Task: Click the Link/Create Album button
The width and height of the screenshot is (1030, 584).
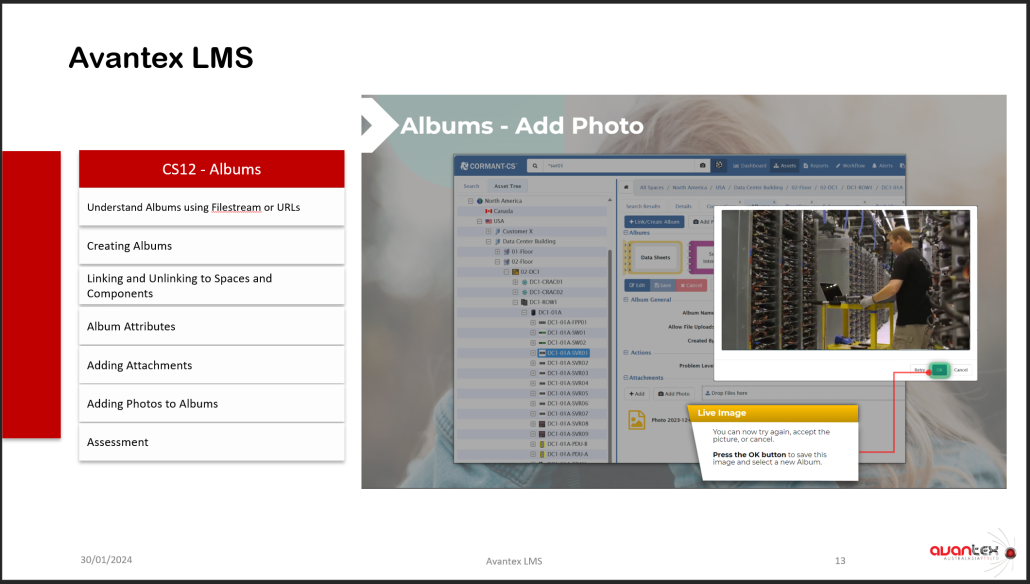Action: pyautogui.click(x=654, y=221)
